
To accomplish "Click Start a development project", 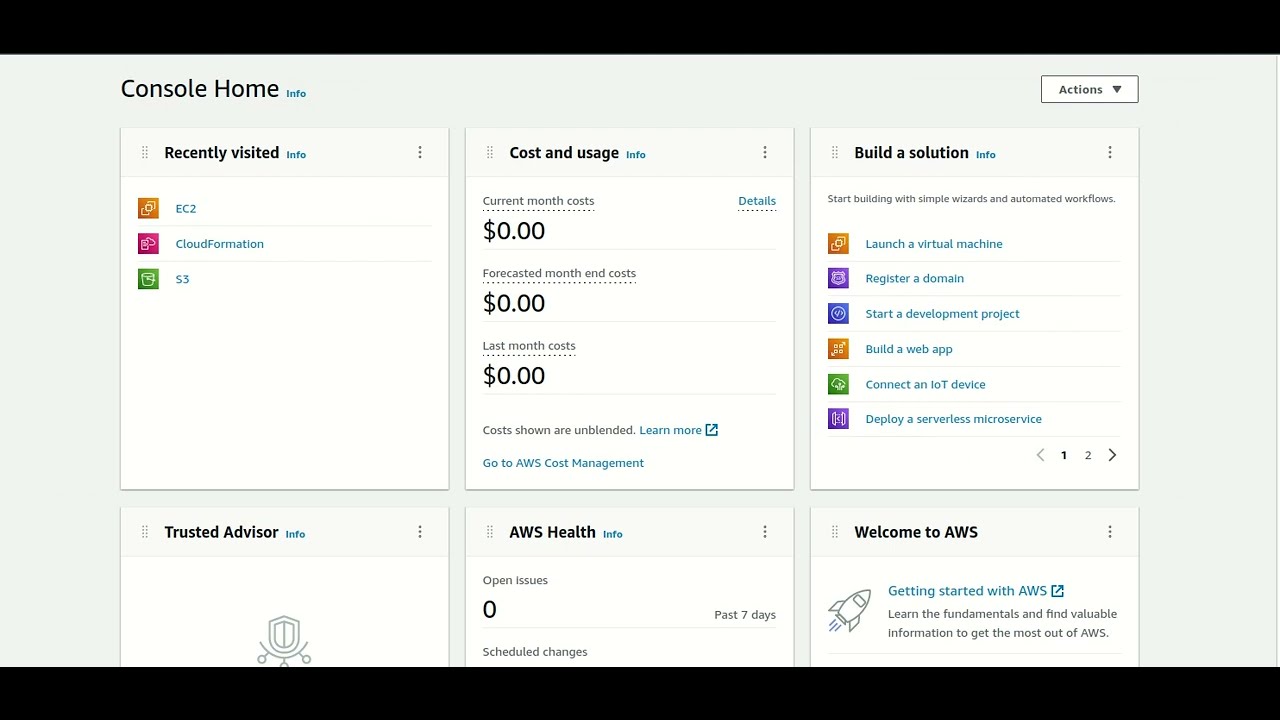I will click(x=942, y=314).
